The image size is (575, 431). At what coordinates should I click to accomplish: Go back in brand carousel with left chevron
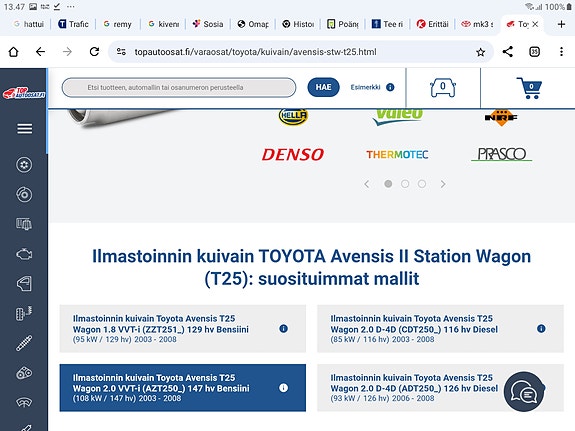[x=367, y=184]
